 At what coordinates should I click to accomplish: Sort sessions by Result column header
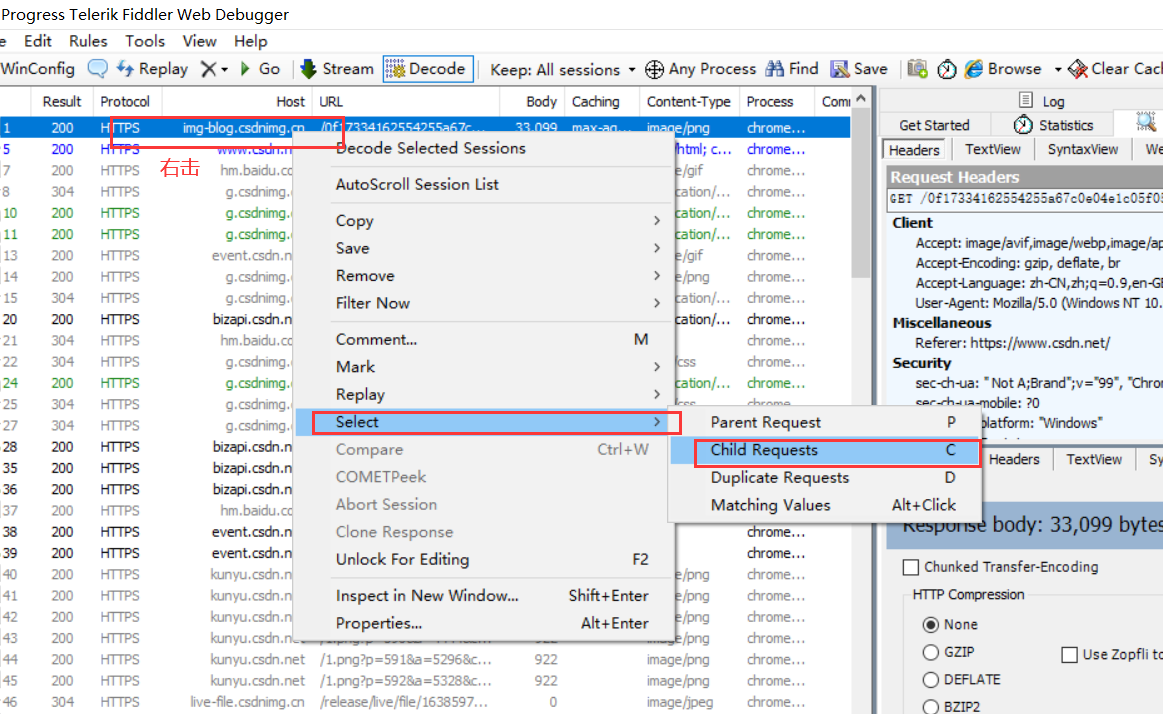coord(62,102)
